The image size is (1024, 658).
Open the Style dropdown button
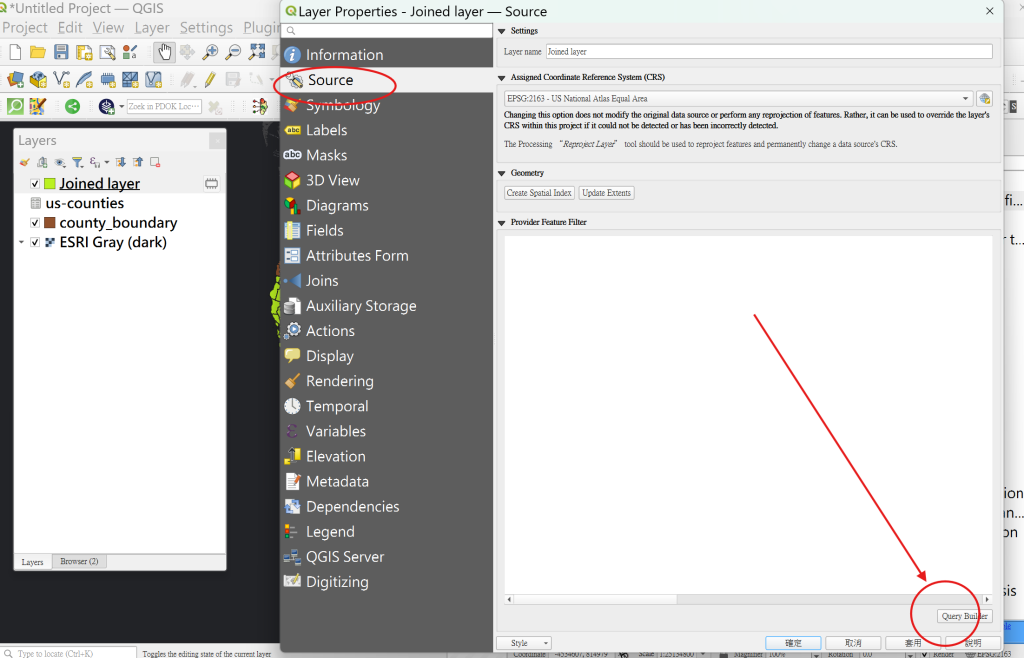[524, 643]
